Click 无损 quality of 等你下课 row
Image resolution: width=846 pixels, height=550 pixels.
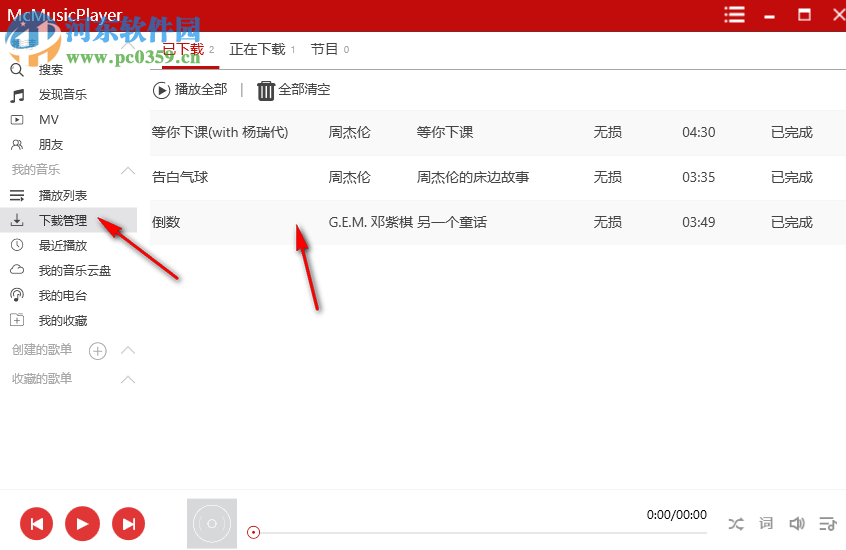[608, 132]
